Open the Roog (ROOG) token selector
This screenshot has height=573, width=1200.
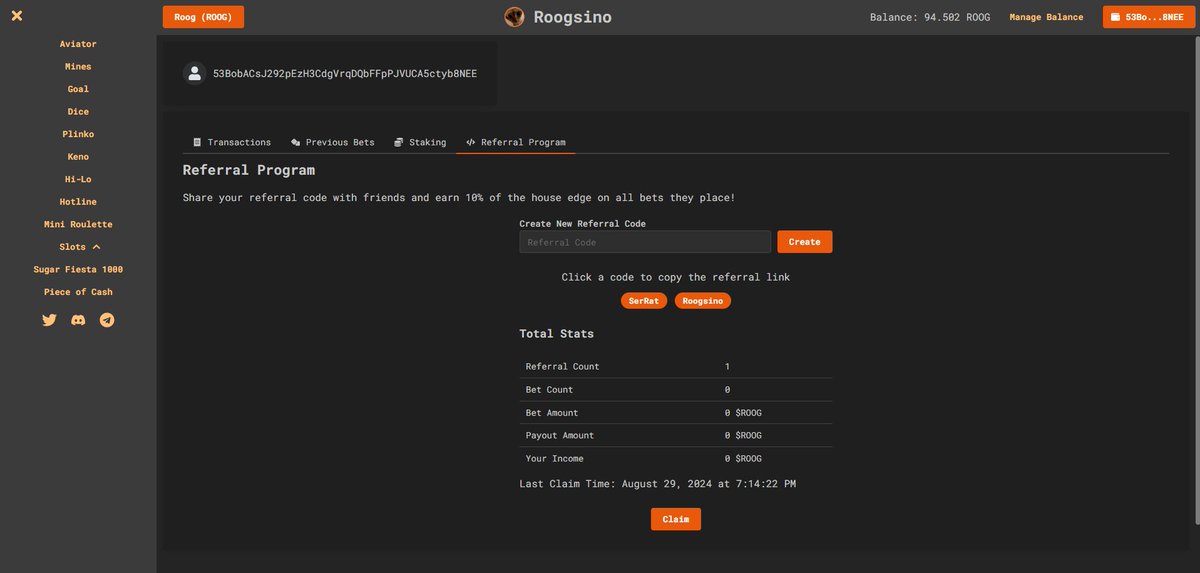(203, 17)
